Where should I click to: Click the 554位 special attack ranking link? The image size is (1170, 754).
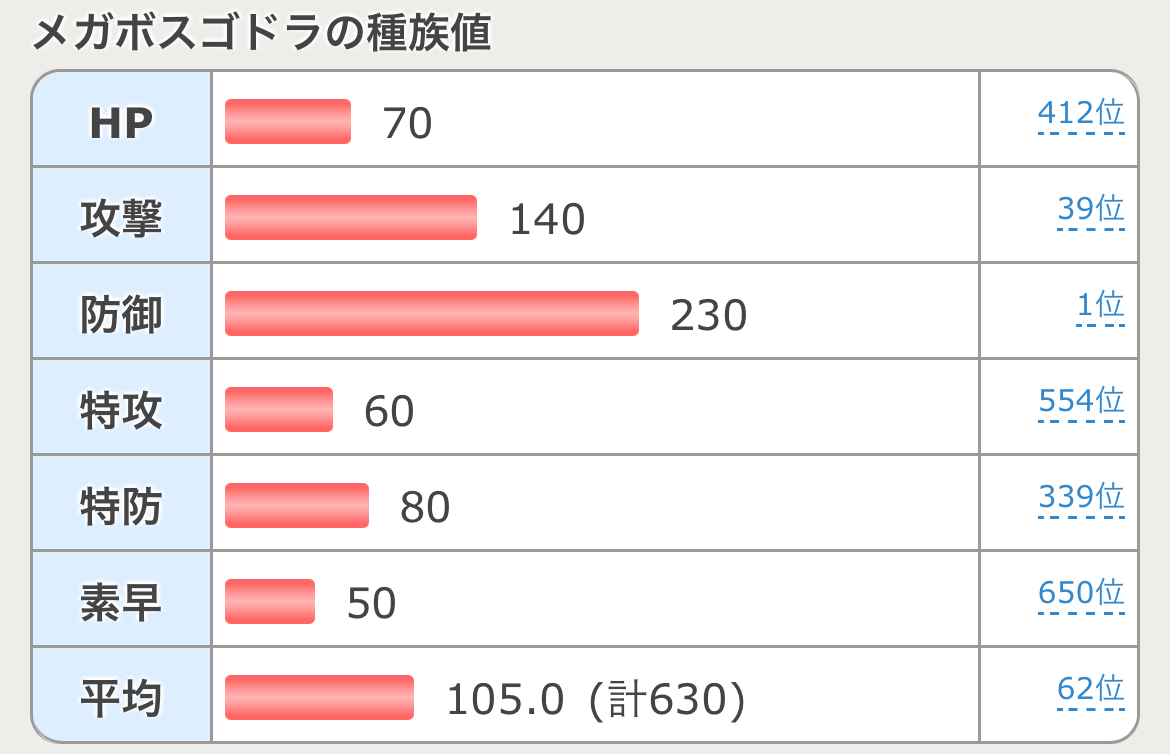coord(1081,402)
